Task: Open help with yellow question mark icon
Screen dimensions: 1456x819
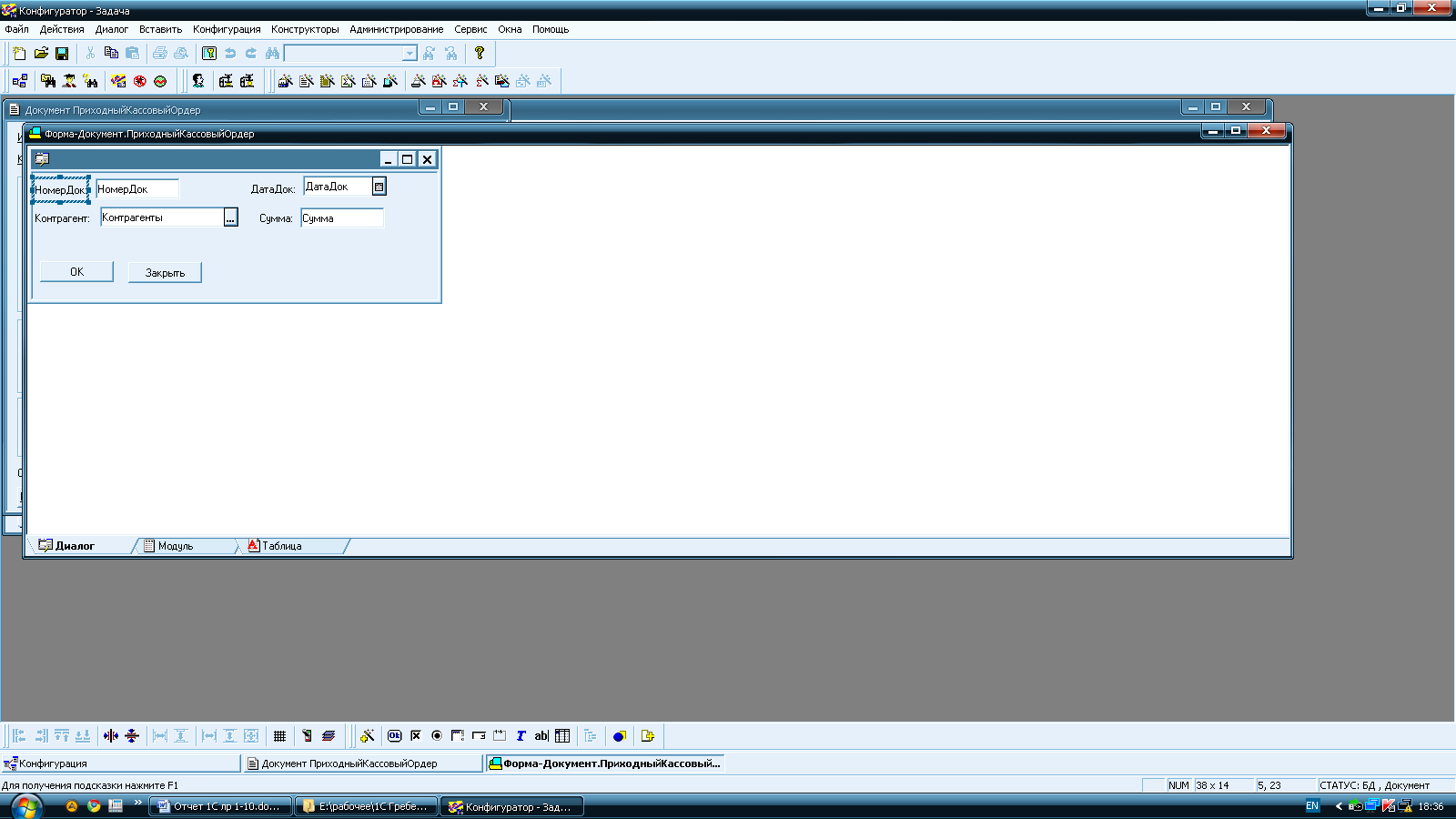Action: (x=480, y=54)
